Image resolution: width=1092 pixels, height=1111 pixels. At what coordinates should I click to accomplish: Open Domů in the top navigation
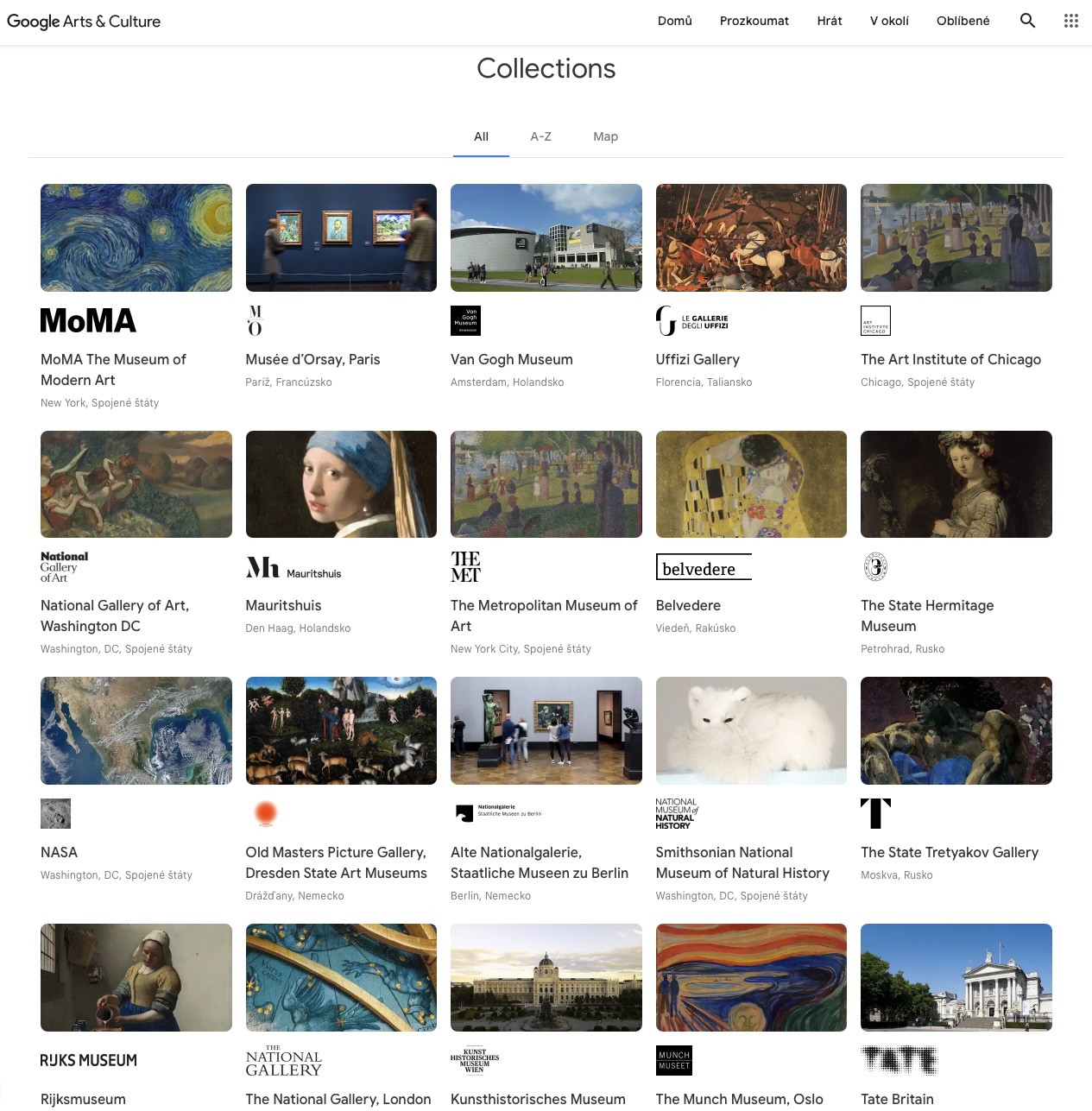[675, 21]
